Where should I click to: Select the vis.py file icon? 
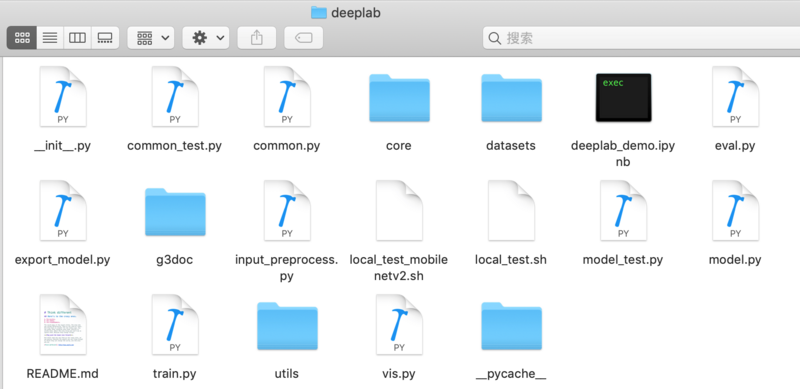pos(399,325)
